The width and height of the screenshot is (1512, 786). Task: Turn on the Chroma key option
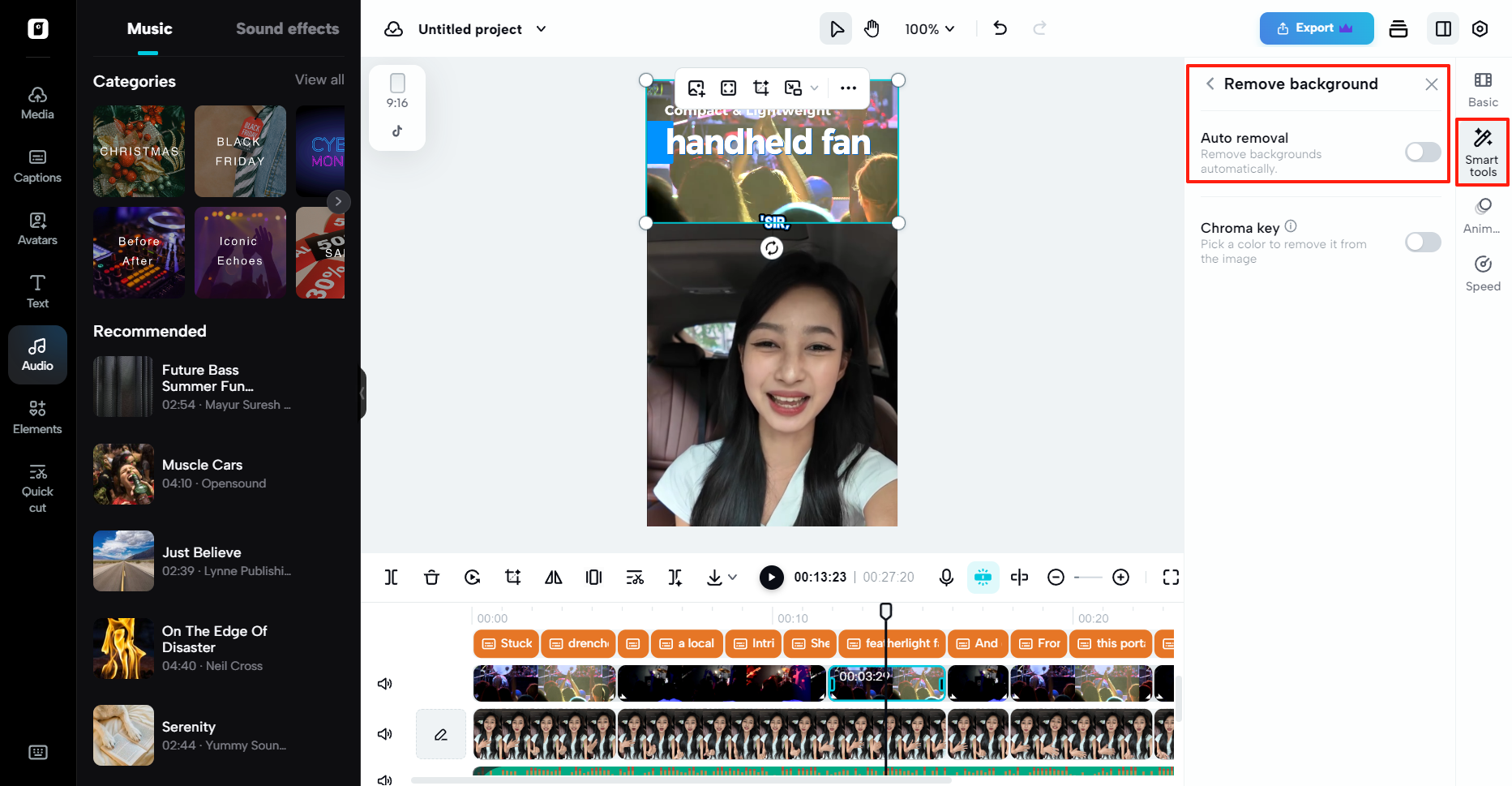coord(1422,242)
